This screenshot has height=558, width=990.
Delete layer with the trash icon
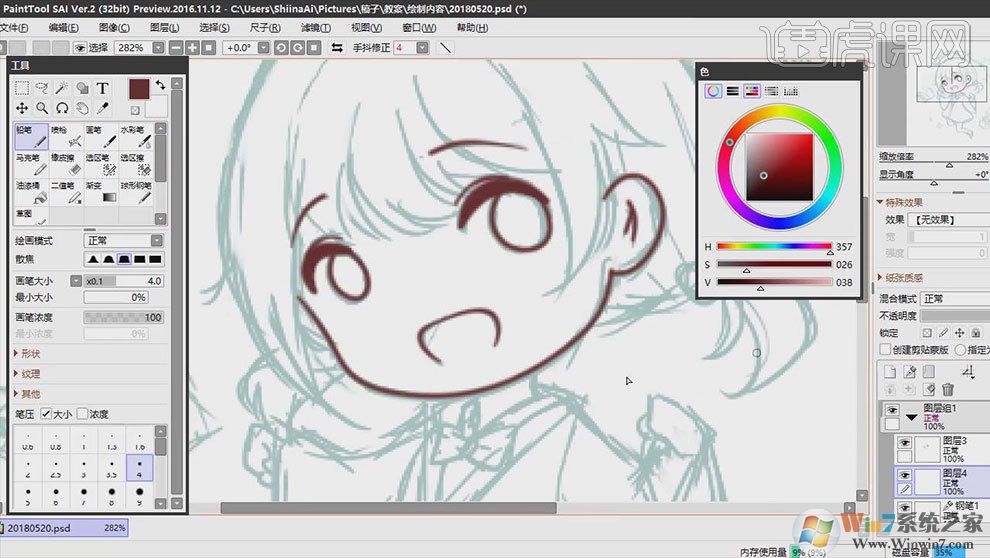tap(948, 389)
